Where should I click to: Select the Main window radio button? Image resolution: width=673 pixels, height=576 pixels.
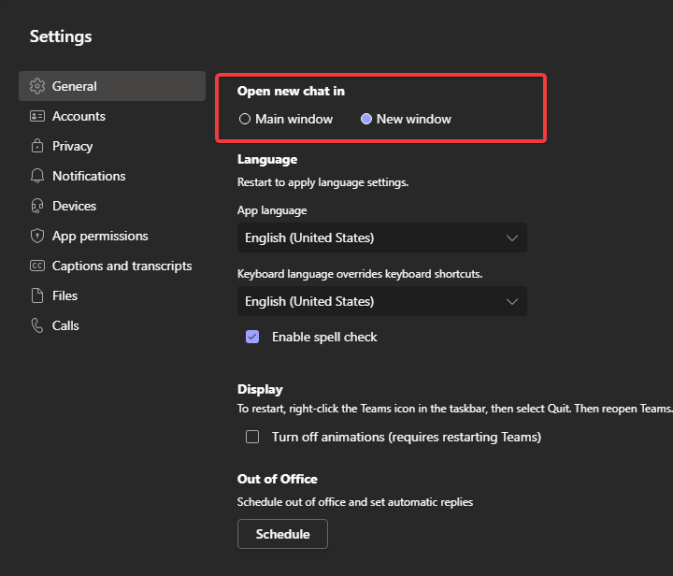tap(245, 119)
